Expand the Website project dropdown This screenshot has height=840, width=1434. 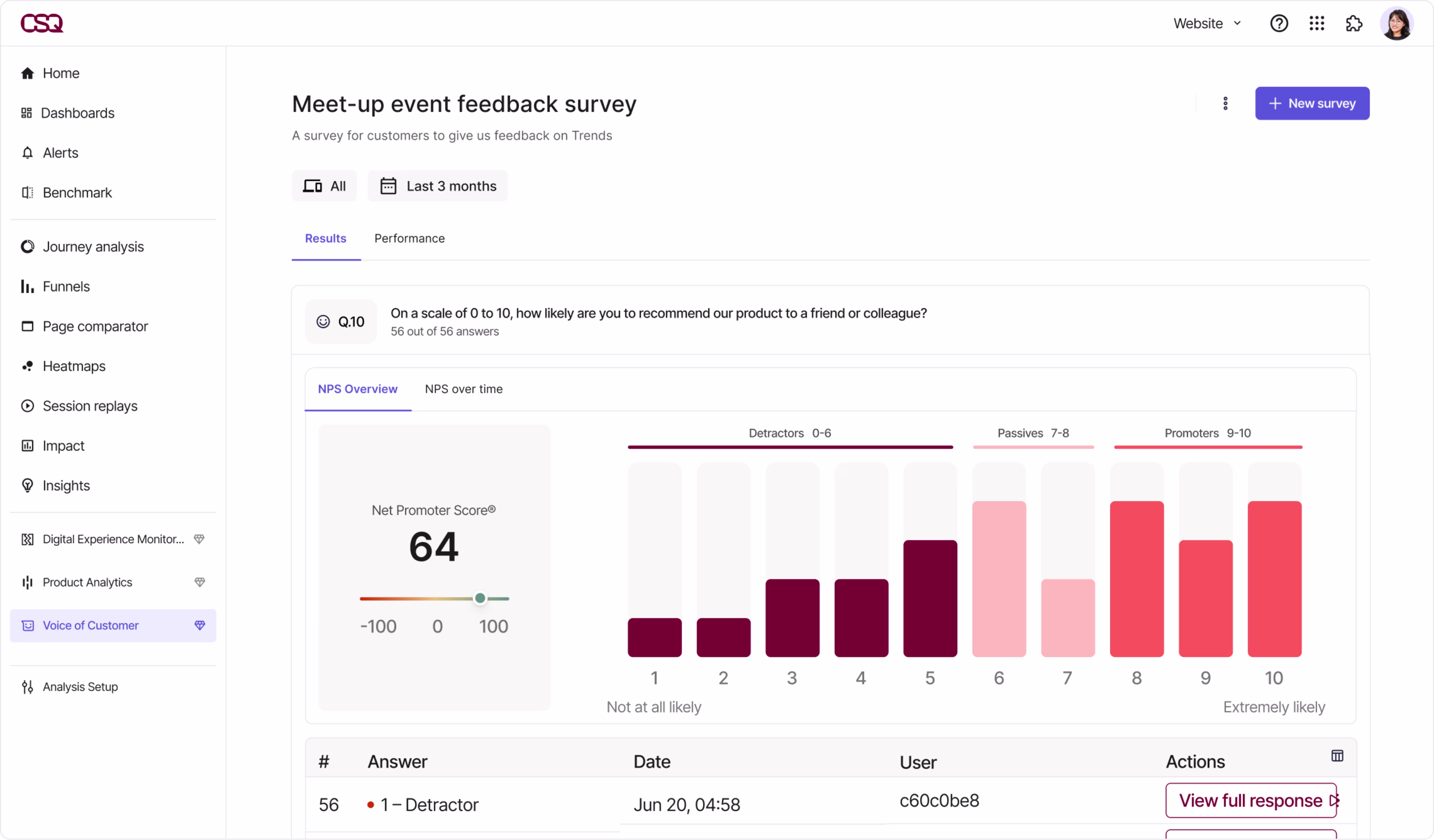pos(1207,23)
